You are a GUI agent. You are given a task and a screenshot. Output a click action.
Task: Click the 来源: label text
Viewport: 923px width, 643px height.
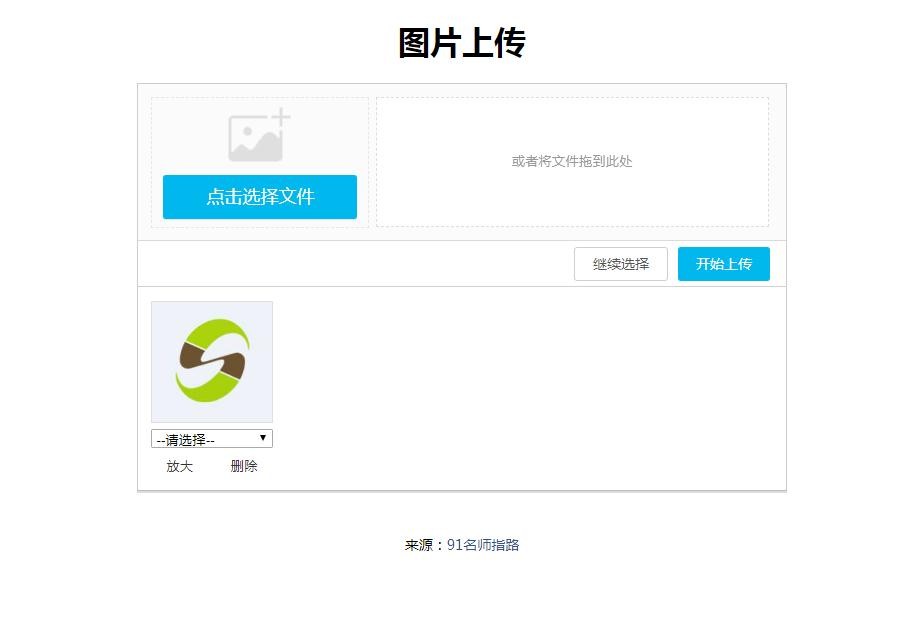point(424,545)
